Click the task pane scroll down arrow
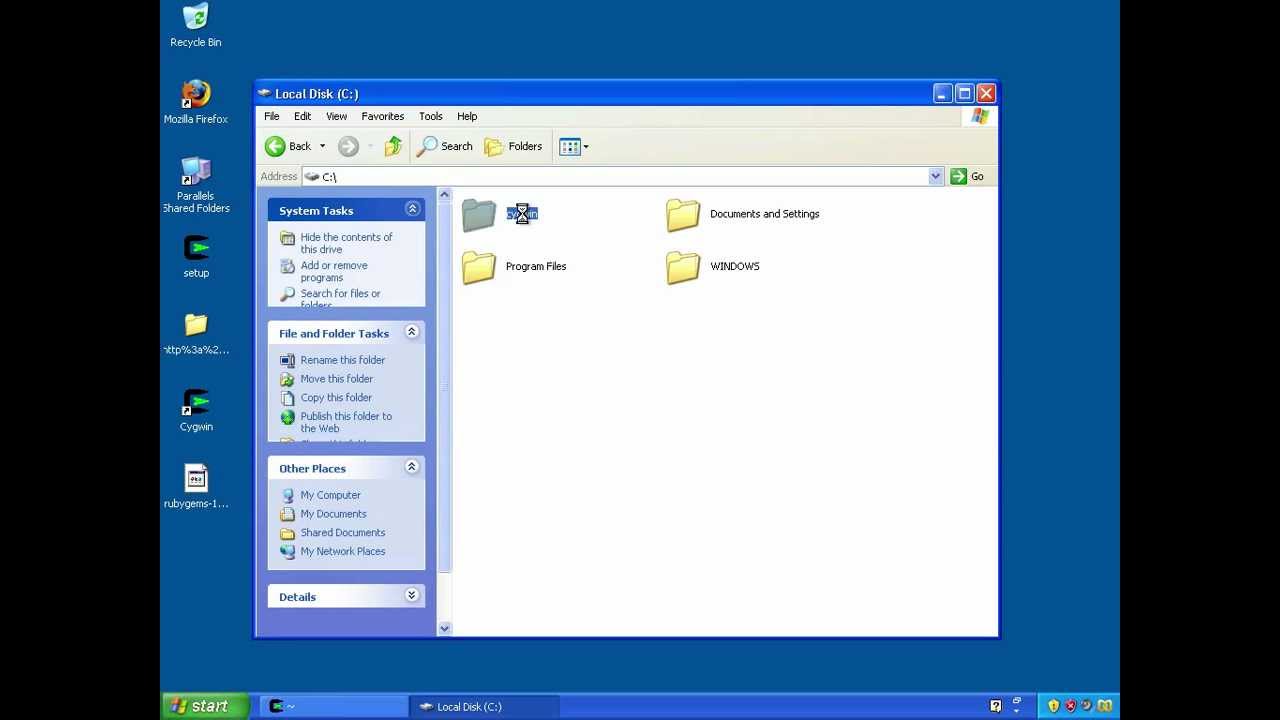Image resolution: width=1280 pixels, height=720 pixels. coord(444,628)
